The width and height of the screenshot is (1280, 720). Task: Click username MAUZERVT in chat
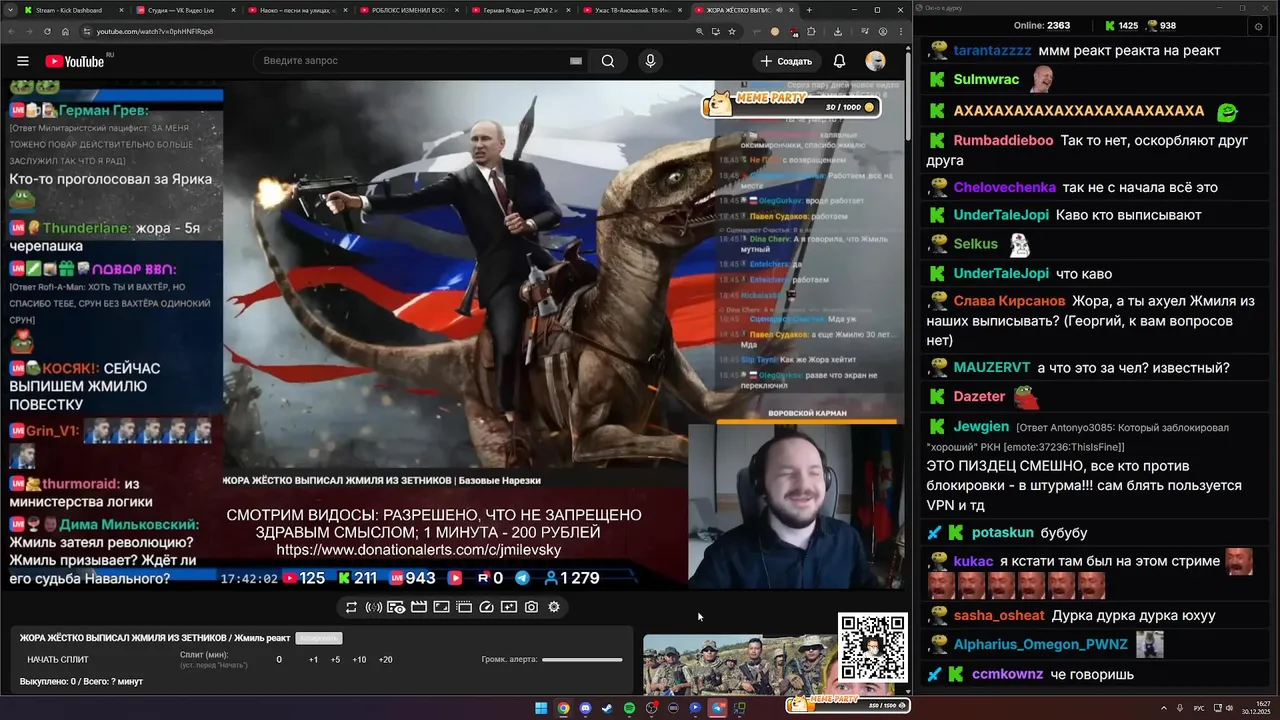coord(993,368)
